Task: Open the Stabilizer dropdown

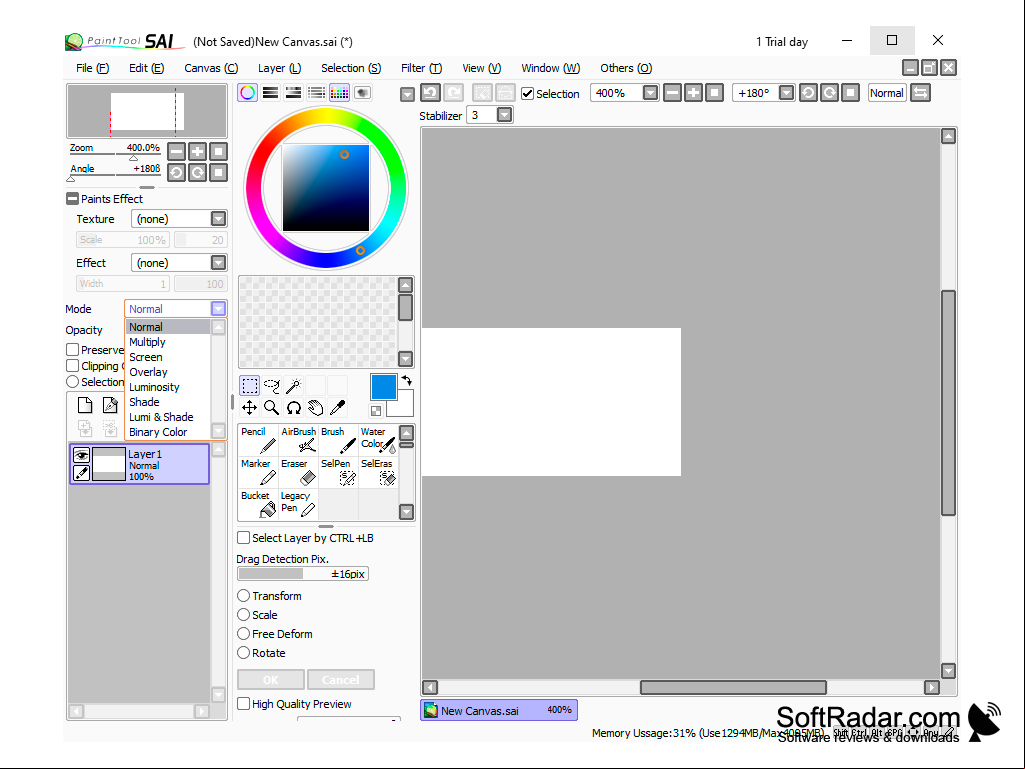Action: tap(504, 115)
